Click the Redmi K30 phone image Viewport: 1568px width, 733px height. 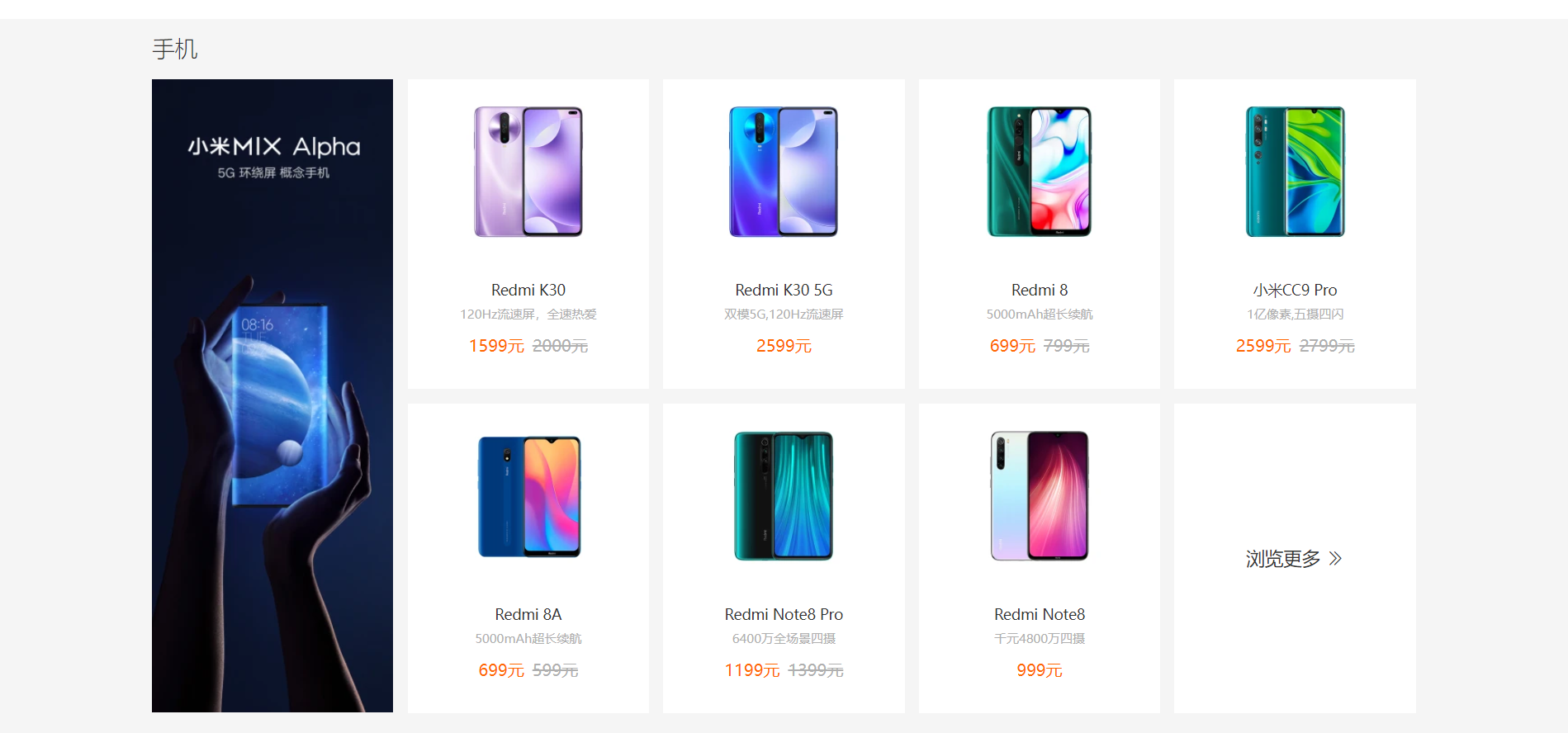(528, 172)
